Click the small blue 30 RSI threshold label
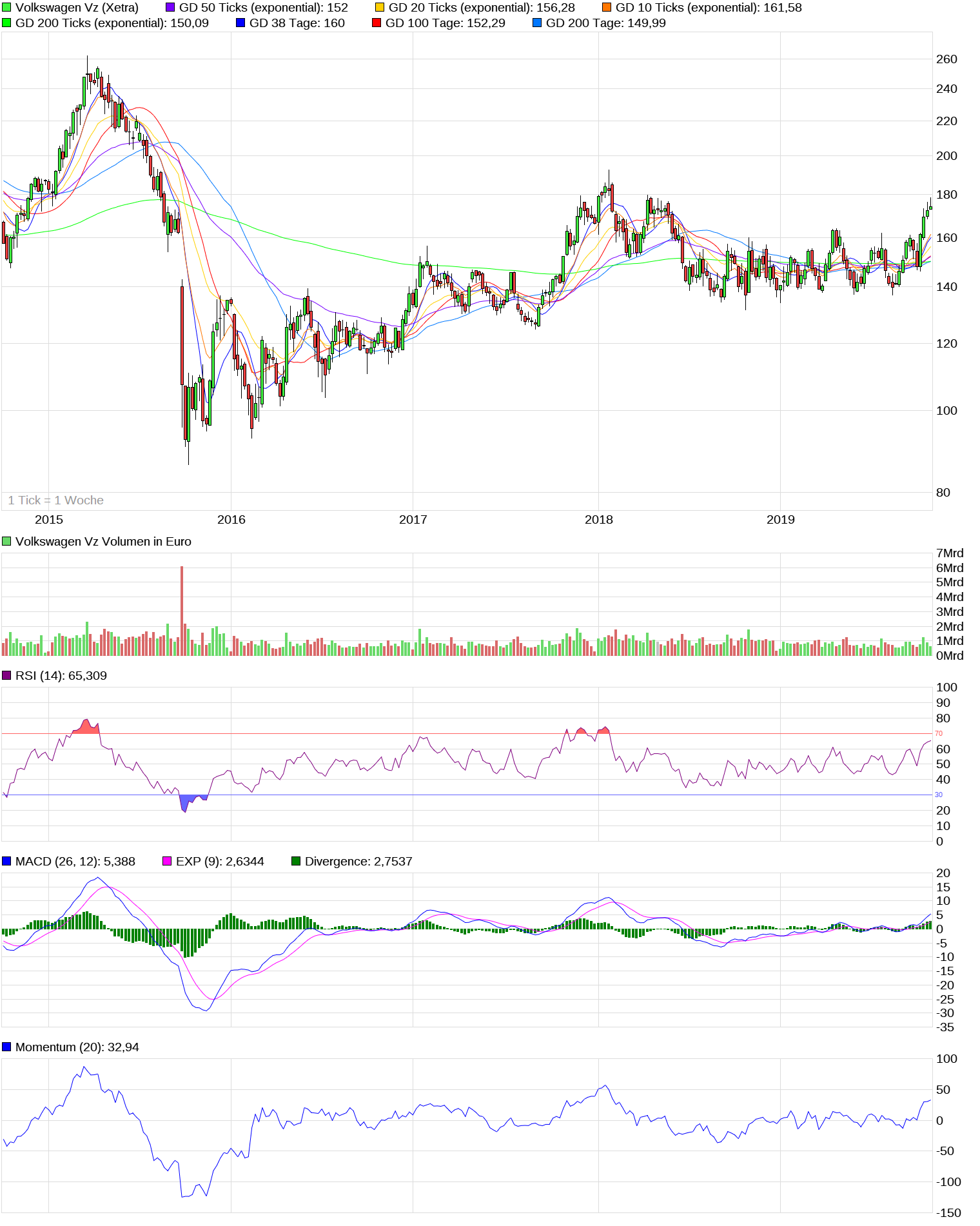This screenshot has width=980, height=1226. point(939,795)
